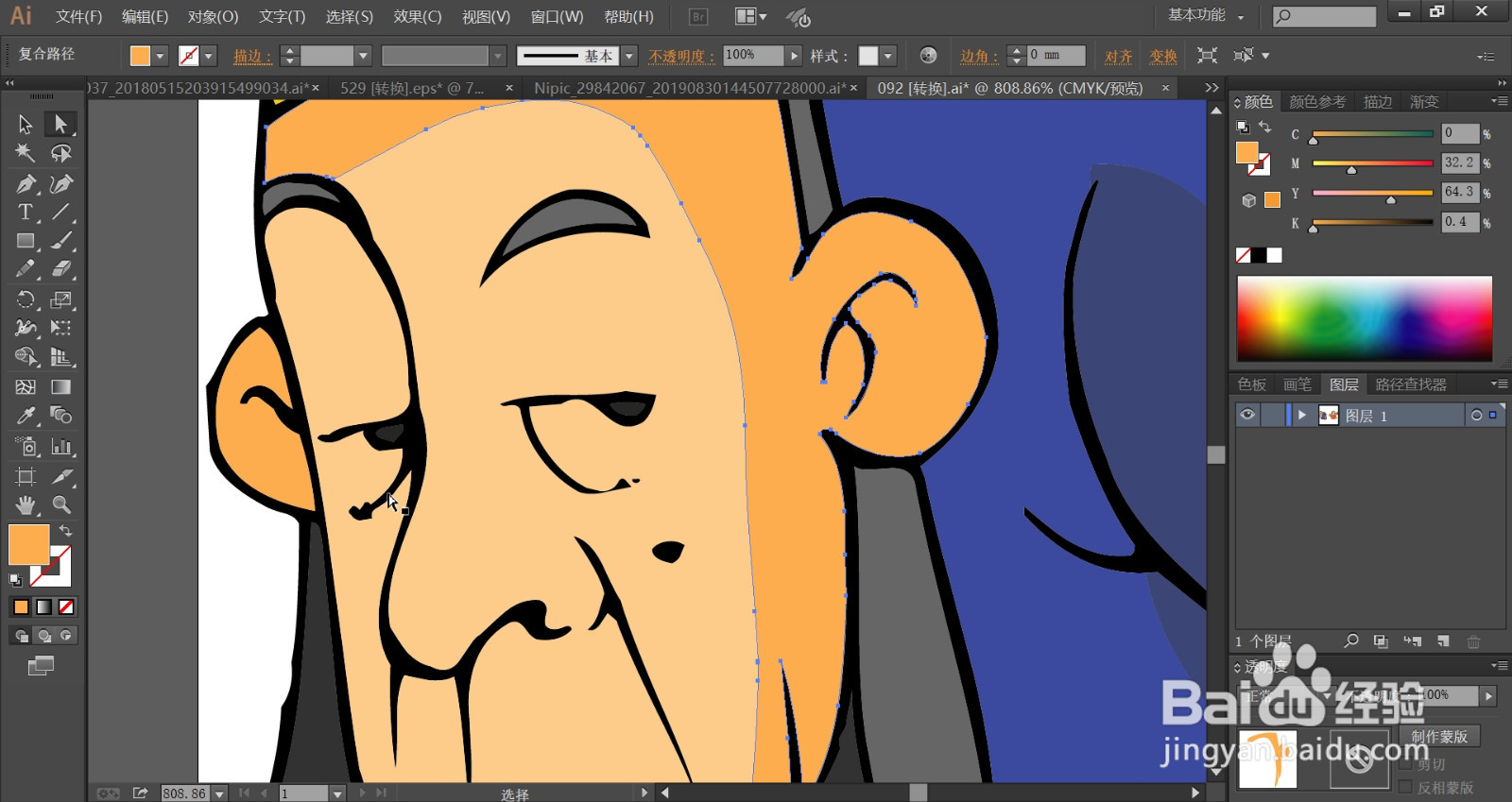The width and height of the screenshot is (1512, 802).
Task: Click the 制作蒙版 button
Action: (1439, 736)
